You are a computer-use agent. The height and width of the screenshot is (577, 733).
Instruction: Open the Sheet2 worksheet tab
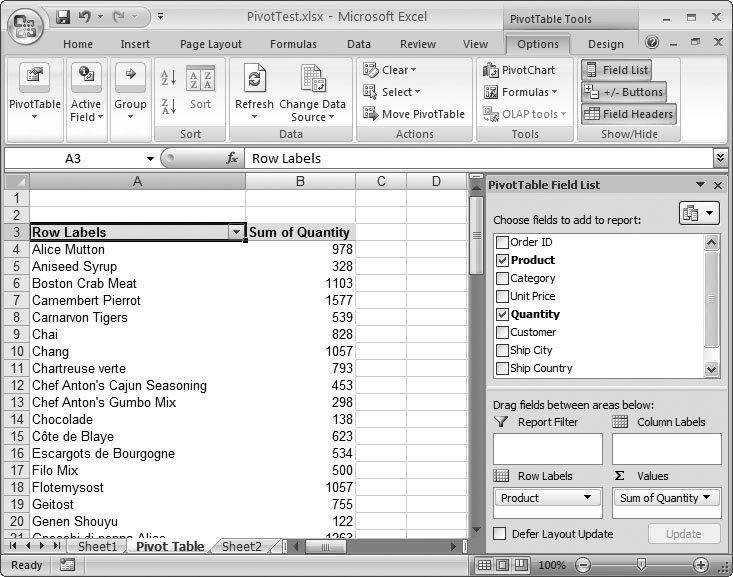[241, 547]
